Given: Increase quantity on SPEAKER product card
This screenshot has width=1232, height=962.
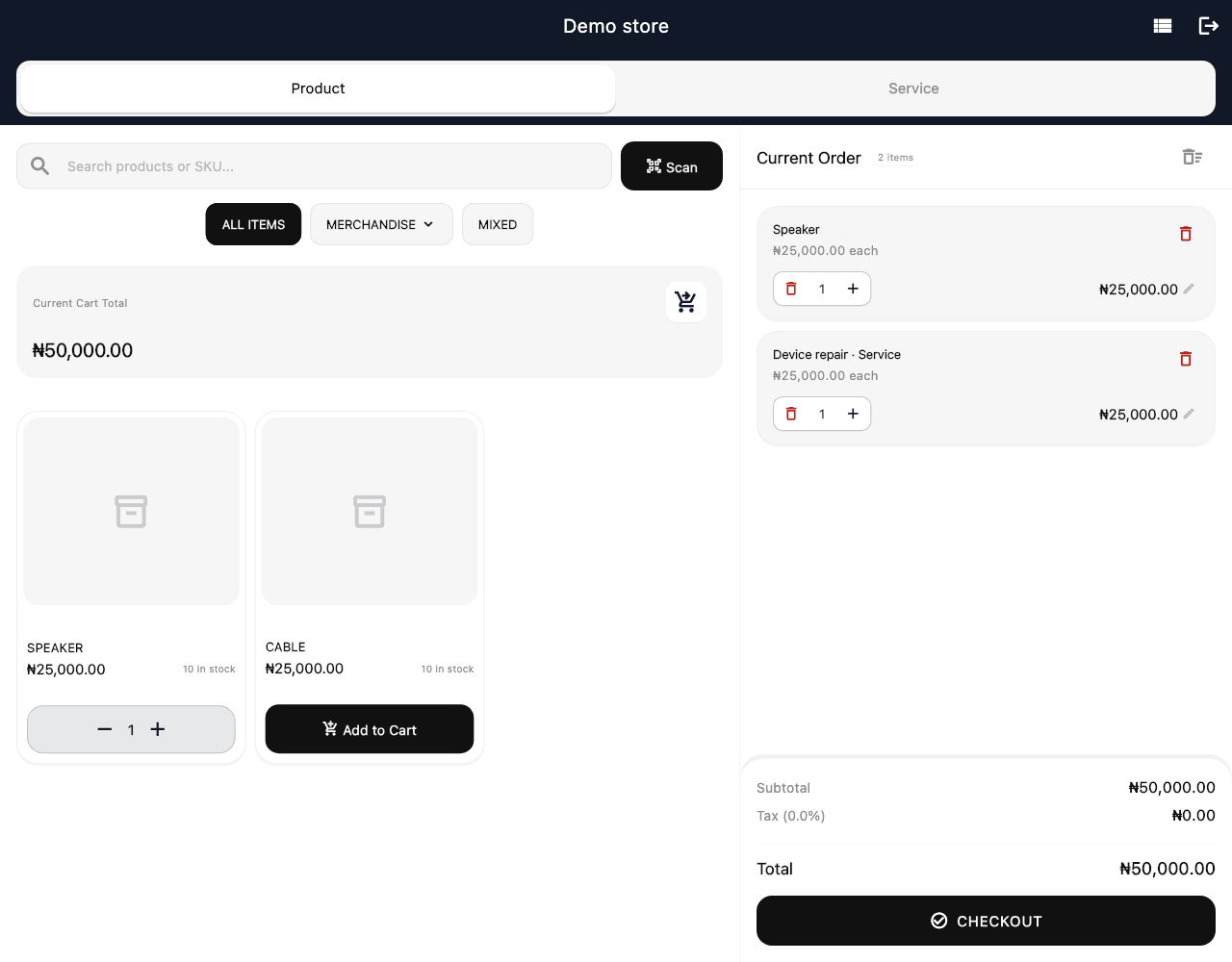Looking at the screenshot, I should click(158, 729).
